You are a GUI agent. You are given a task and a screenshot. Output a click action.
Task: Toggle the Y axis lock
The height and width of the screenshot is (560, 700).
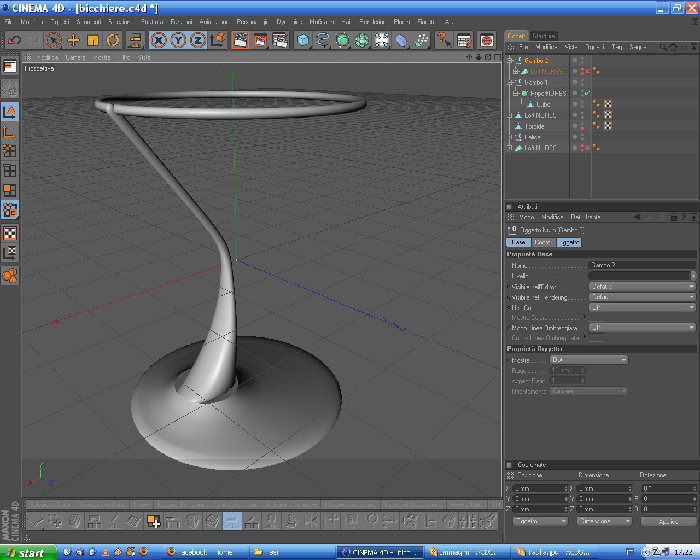click(x=178, y=41)
